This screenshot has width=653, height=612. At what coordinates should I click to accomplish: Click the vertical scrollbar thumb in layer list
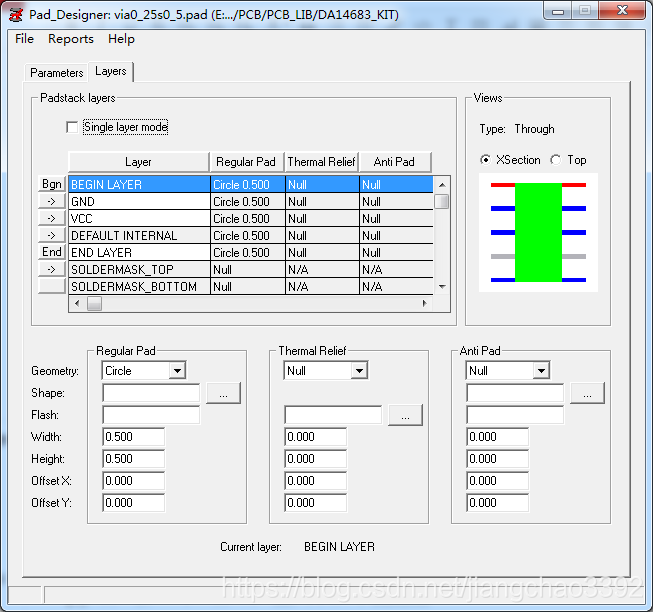[441, 202]
